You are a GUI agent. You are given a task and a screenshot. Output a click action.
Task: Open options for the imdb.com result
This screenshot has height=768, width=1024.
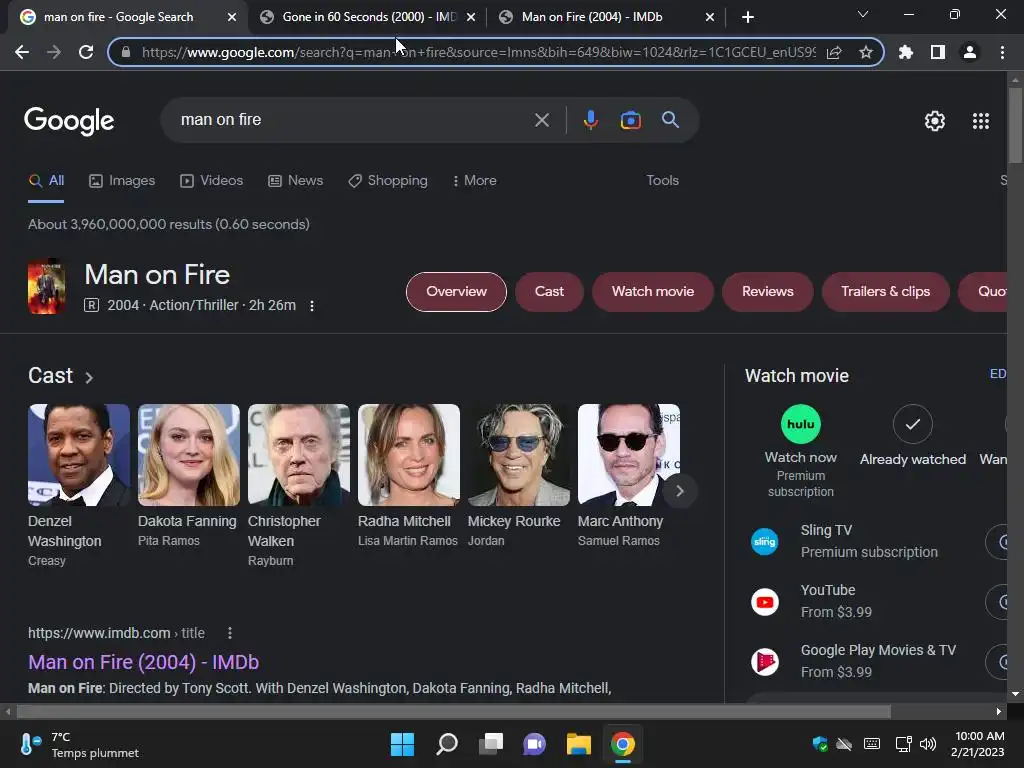click(230, 633)
